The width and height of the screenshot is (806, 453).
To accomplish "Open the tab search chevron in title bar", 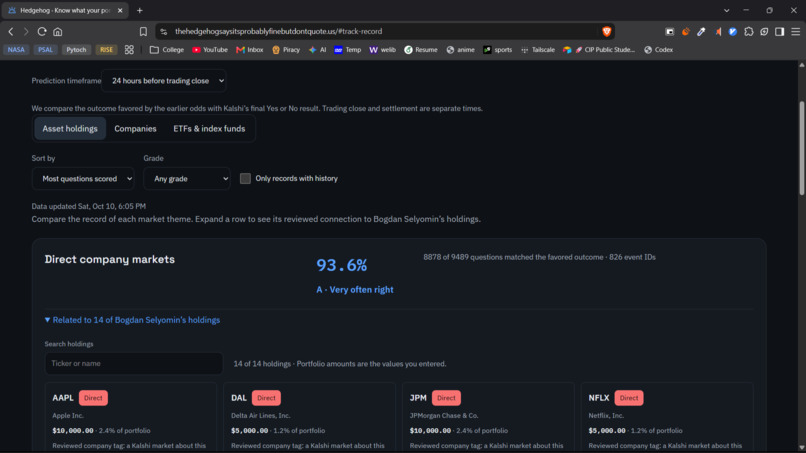I will (x=726, y=10).
